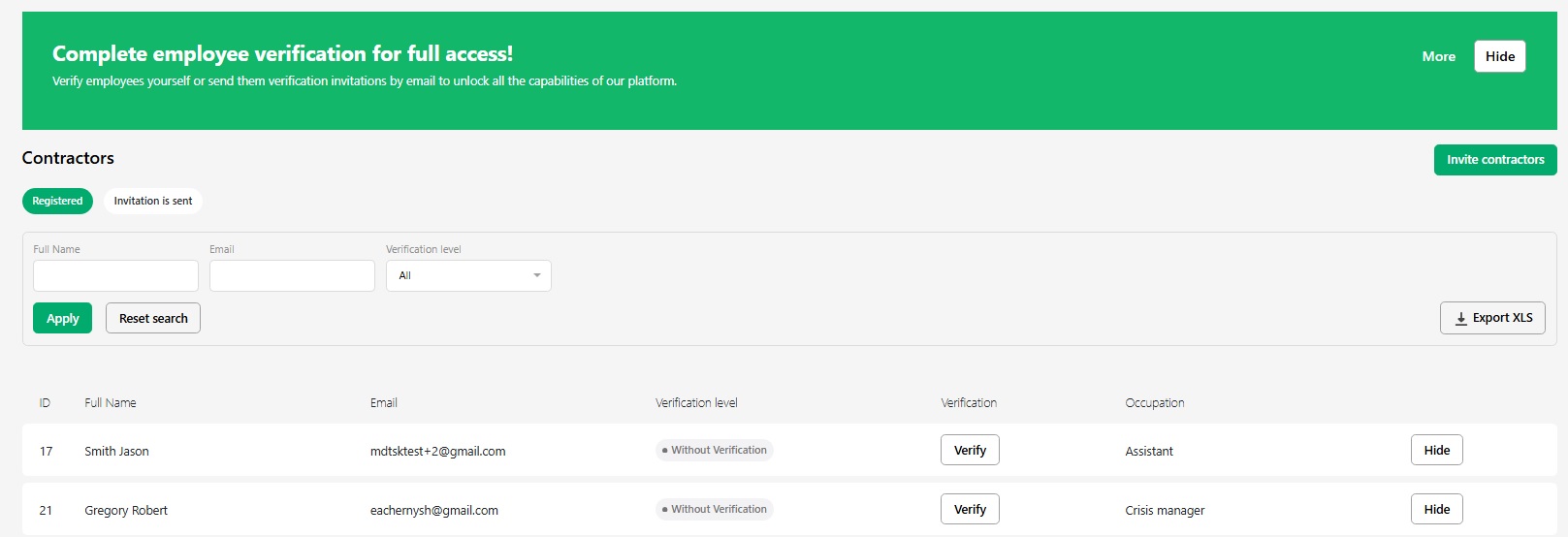Click the Invite contractors button
Image resolution: width=1568 pixels, height=537 pixels.
coord(1495,160)
